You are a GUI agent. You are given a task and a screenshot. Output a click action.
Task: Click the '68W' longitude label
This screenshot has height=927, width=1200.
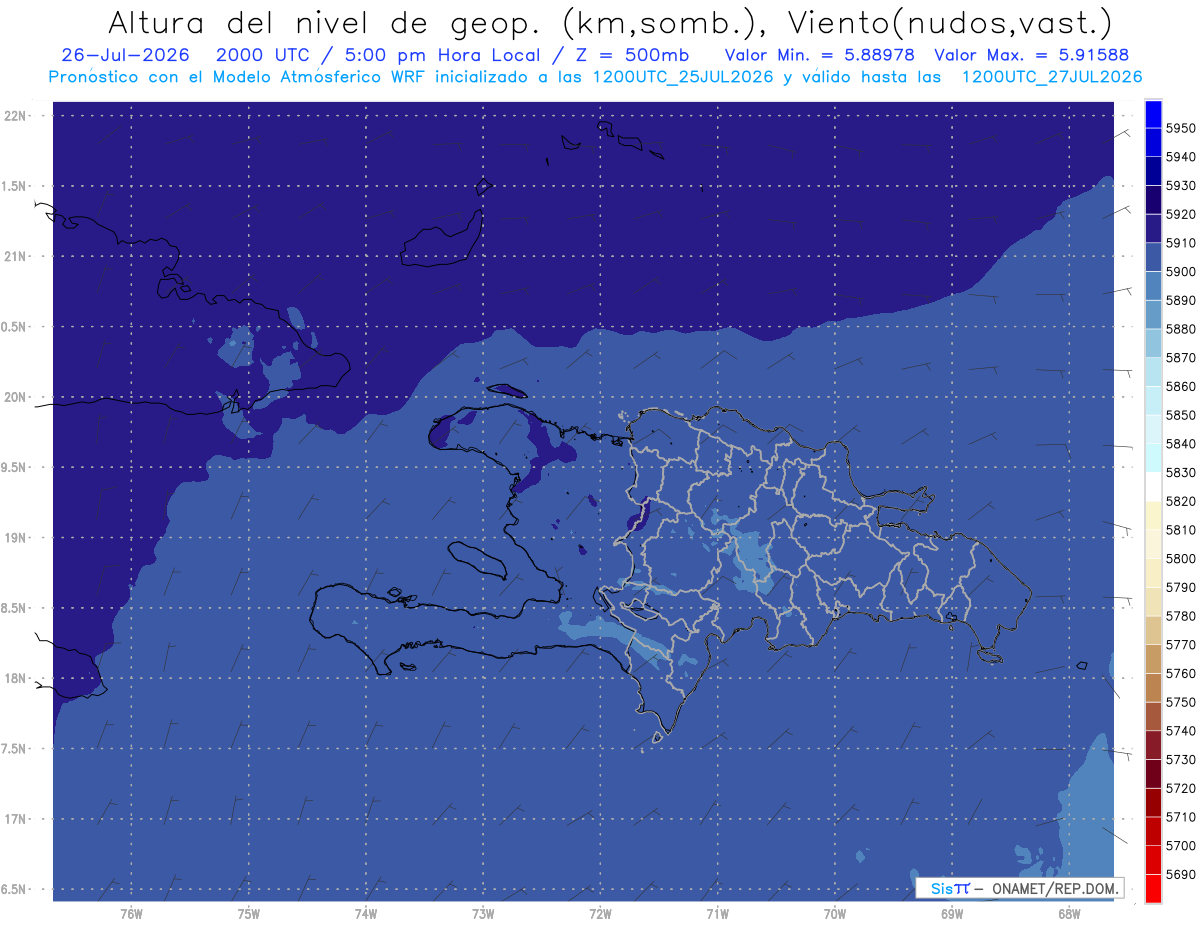pyautogui.click(x=1069, y=914)
